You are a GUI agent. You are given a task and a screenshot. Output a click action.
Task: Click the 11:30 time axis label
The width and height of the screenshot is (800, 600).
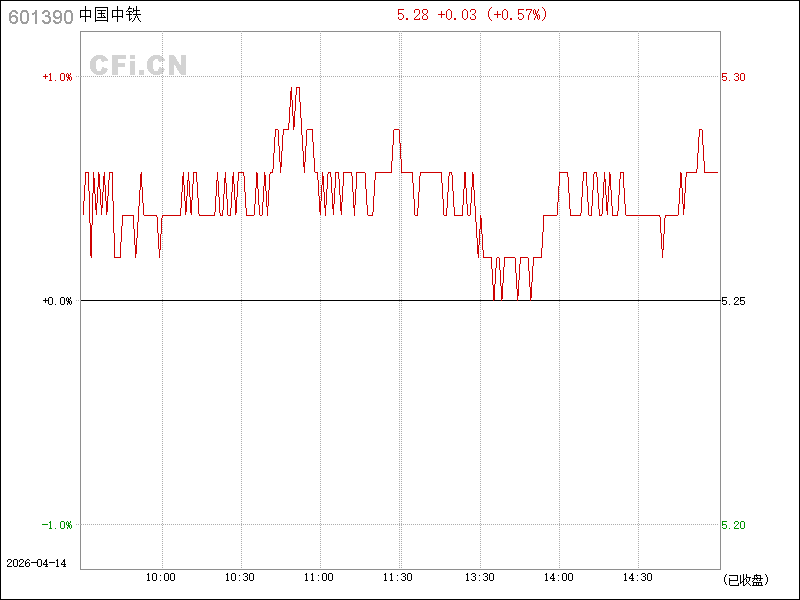[398, 577]
